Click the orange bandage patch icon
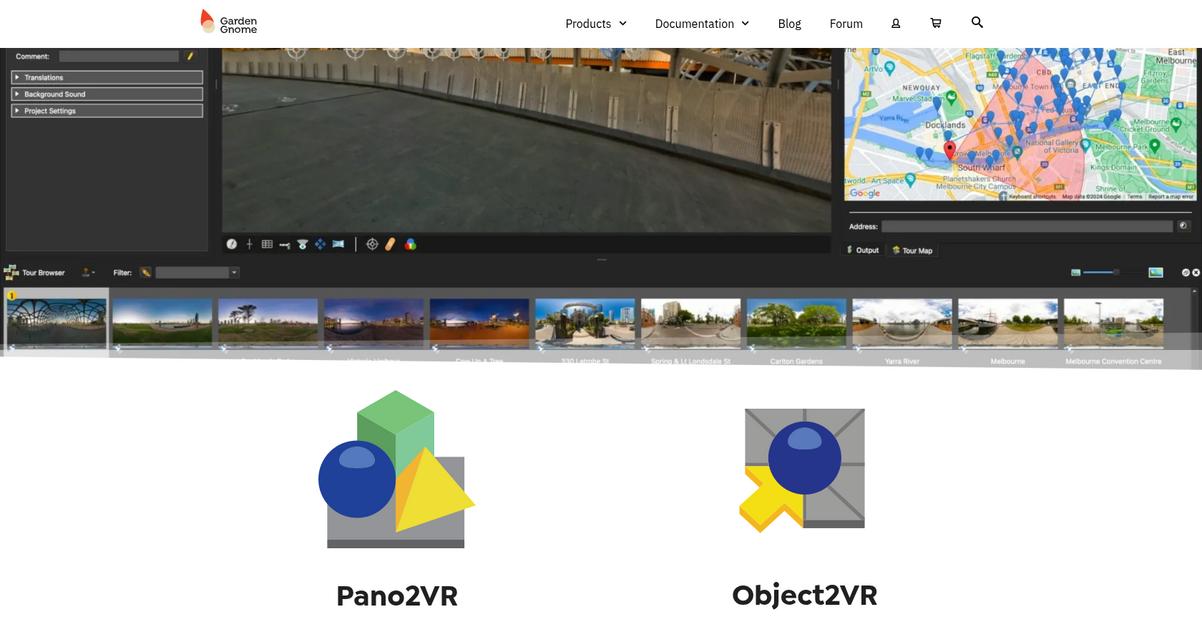The image size is (1202, 627). click(x=391, y=244)
